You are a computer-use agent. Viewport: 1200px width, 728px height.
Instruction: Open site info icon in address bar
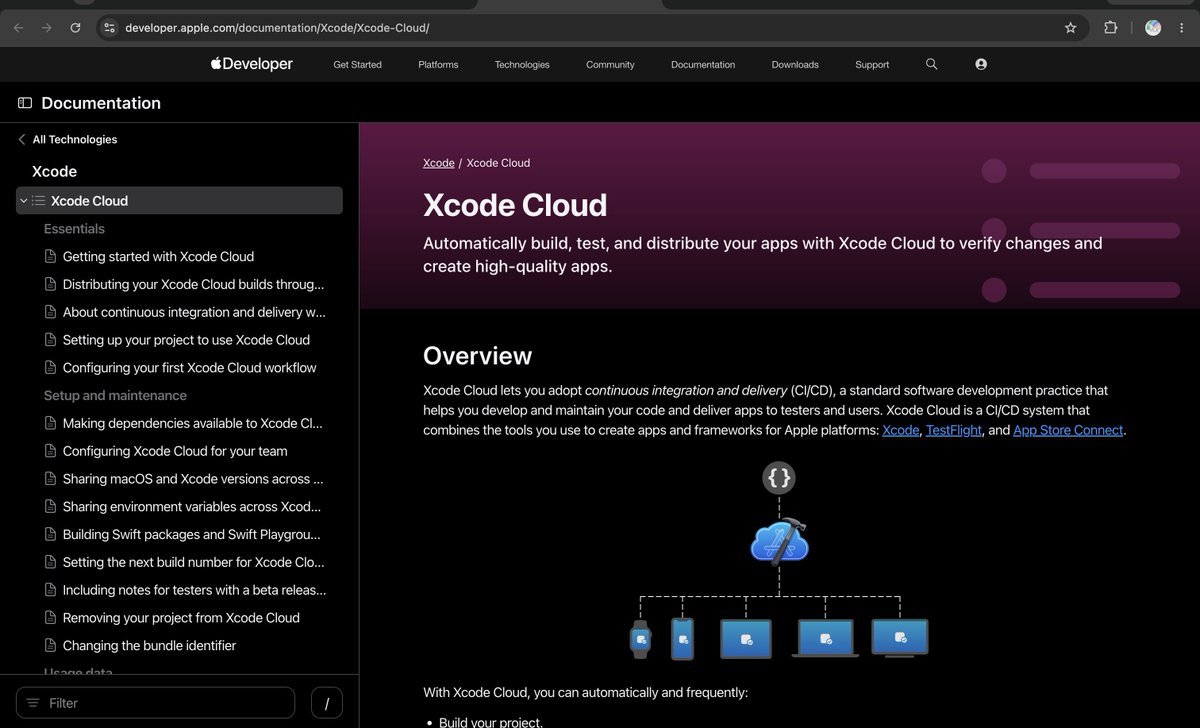[x=110, y=28]
